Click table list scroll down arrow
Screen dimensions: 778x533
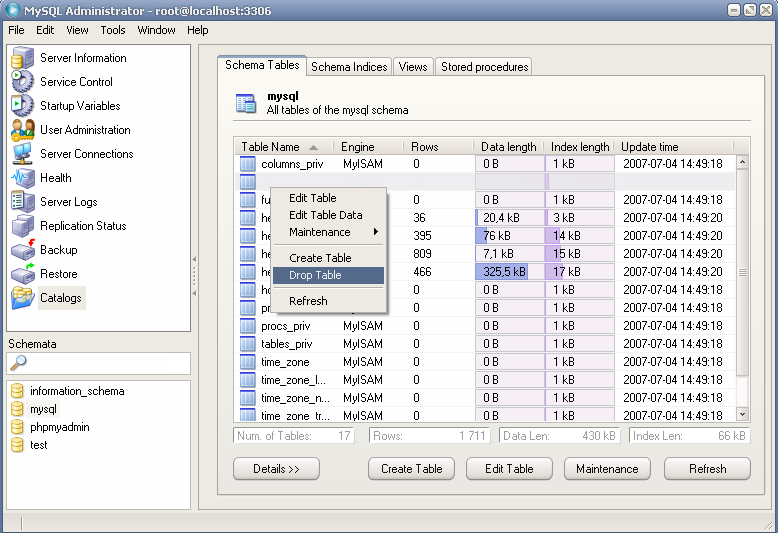click(x=742, y=414)
